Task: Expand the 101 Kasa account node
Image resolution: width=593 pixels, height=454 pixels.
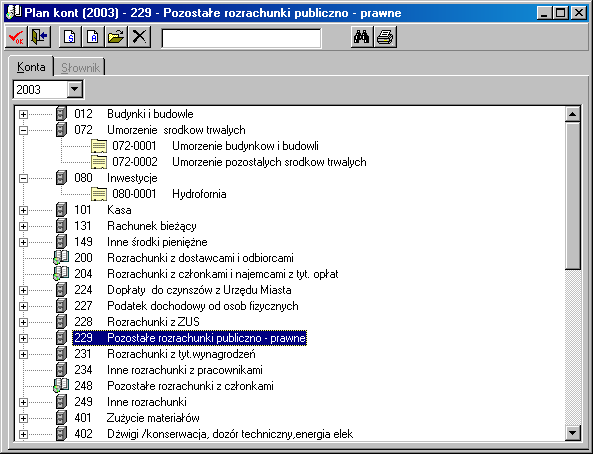Action: [23, 210]
